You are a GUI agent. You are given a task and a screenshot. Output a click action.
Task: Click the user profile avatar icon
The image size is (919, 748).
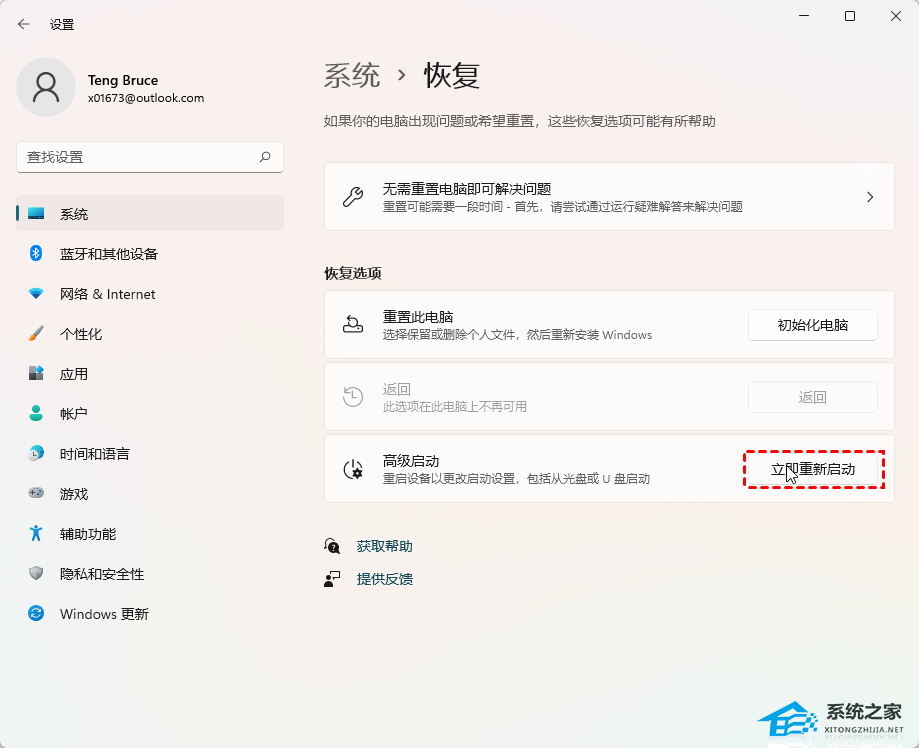(46, 87)
